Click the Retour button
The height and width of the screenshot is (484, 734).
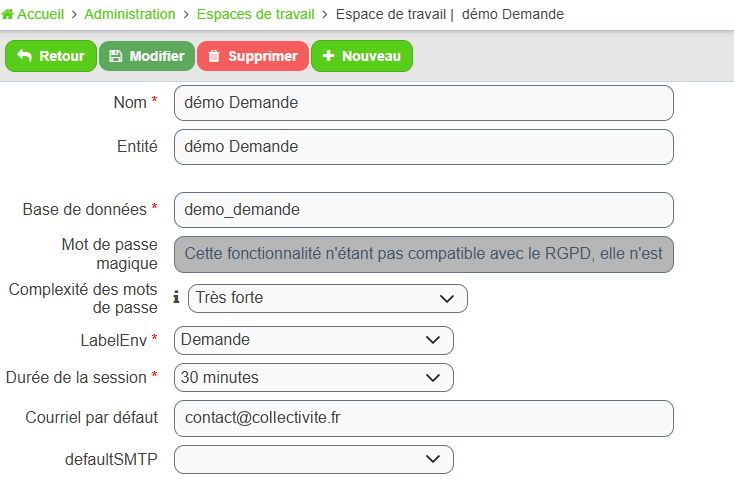(51, 56)
